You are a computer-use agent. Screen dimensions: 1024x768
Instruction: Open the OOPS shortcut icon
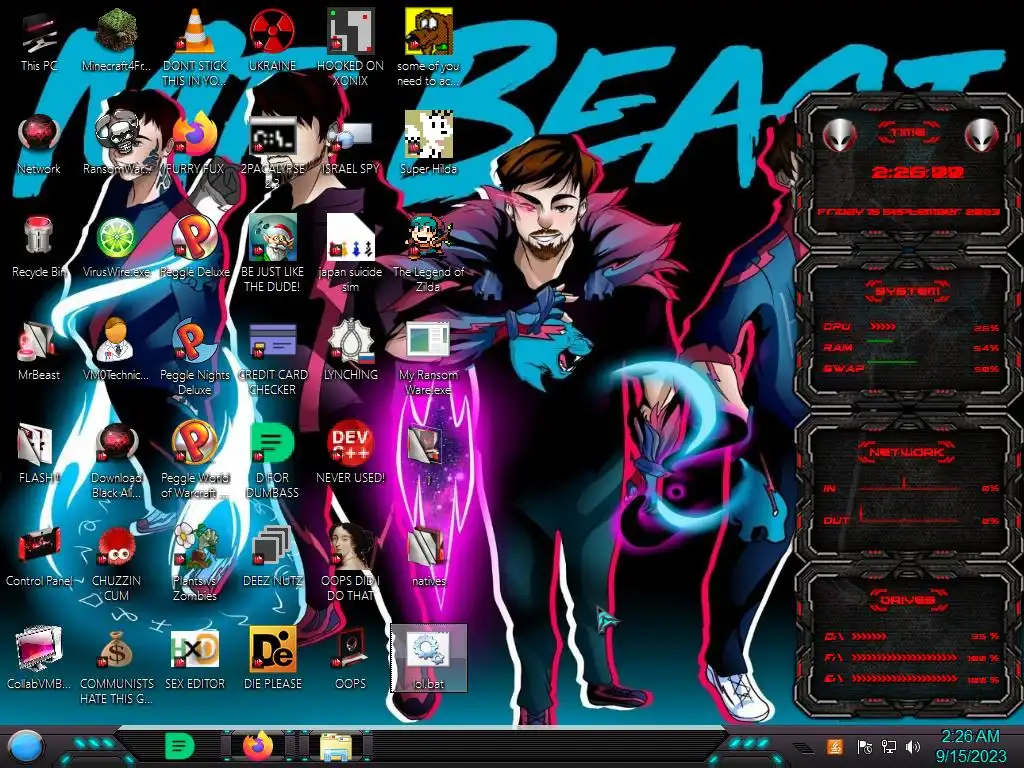coord(350,658)
